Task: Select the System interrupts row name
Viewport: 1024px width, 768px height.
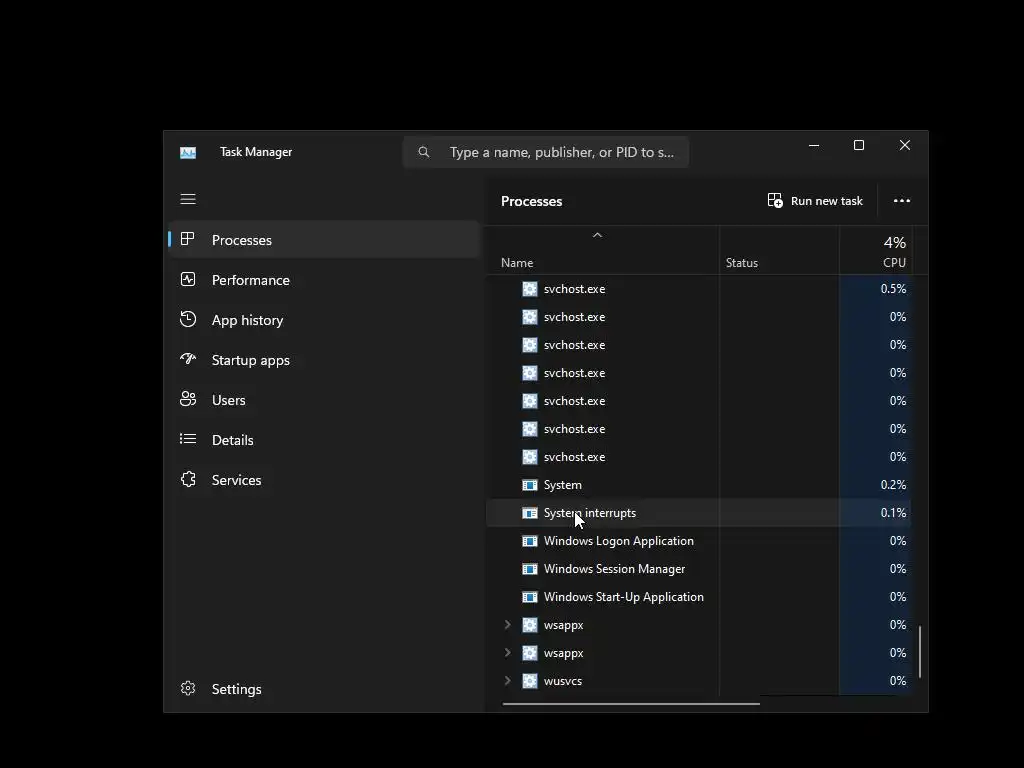Action: pos(590,513)
